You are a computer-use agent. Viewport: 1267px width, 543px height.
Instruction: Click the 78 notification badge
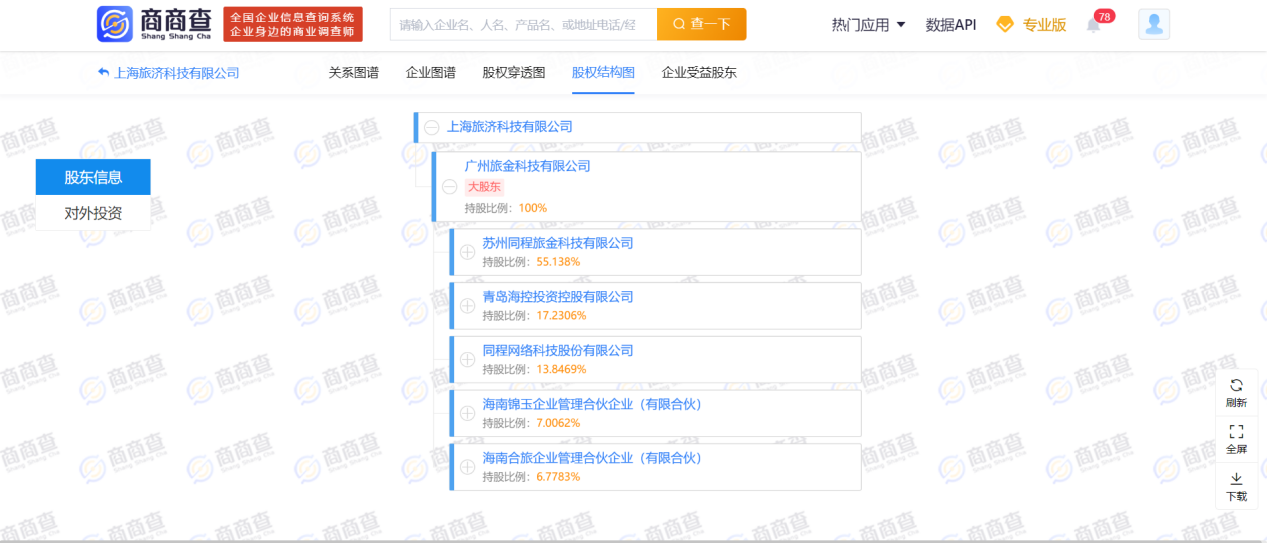pyautogui.click(x=1104, y=16)
